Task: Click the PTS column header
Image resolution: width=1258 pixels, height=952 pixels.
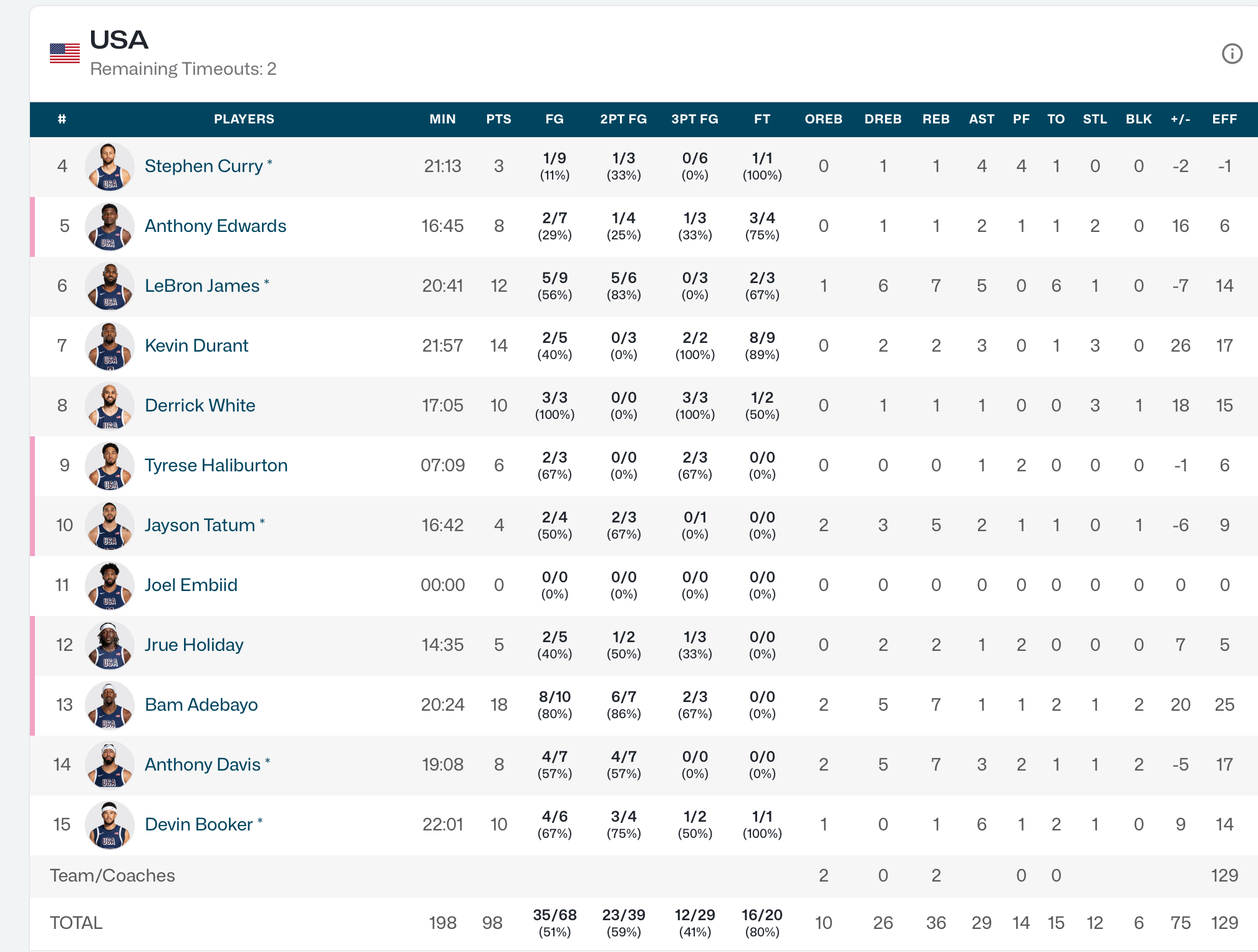Action: click(498, 119)
